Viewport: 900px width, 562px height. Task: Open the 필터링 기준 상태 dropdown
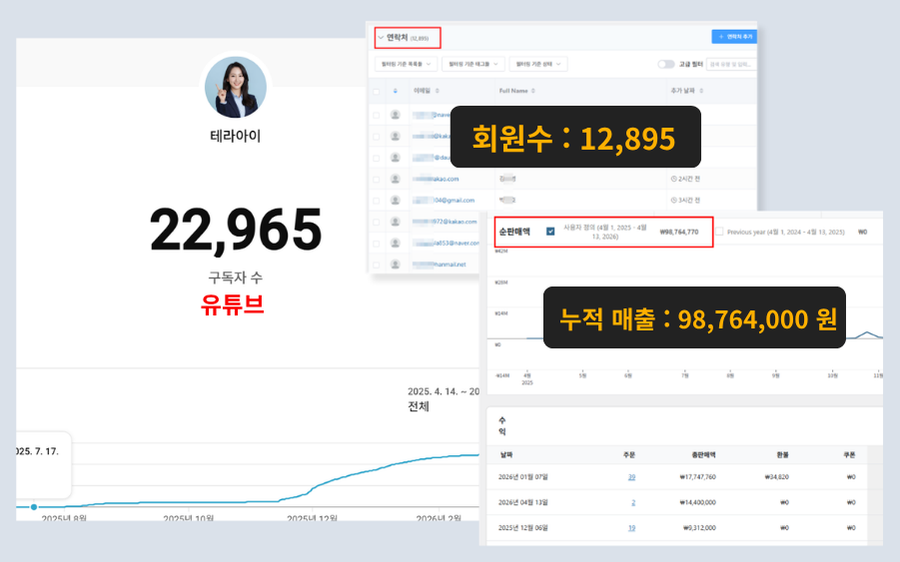click(538, 64)
